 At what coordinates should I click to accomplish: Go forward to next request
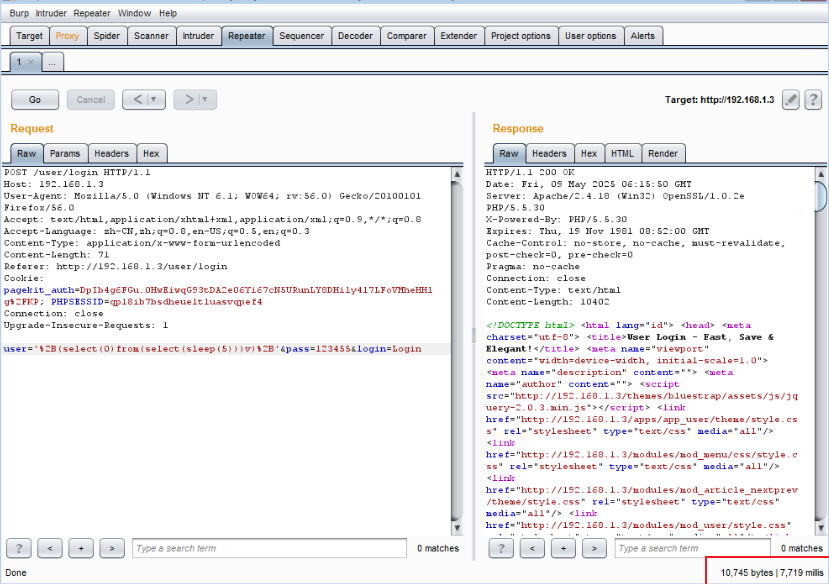188,99
